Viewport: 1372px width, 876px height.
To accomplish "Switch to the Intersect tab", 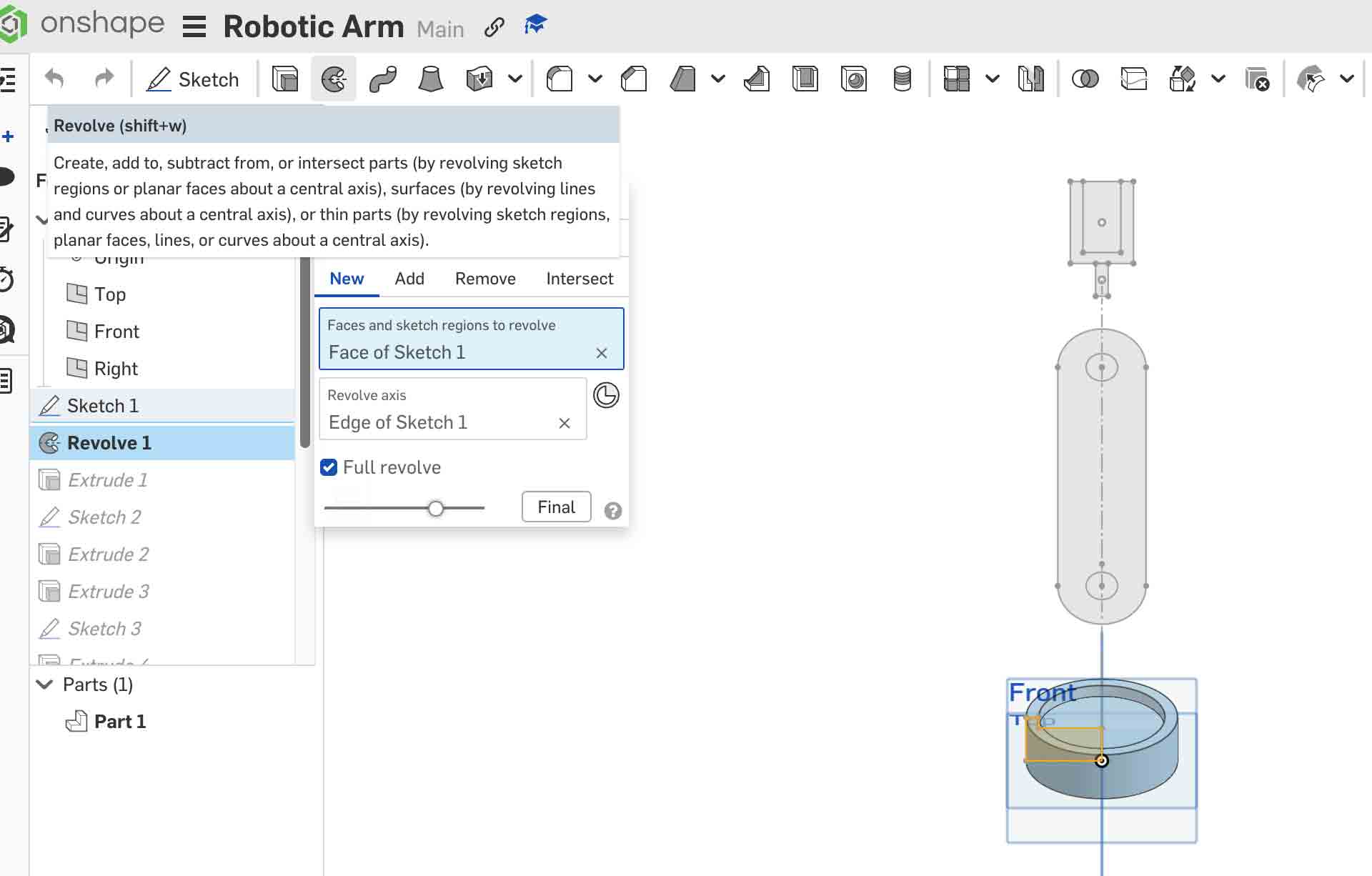I will point(580,279).
